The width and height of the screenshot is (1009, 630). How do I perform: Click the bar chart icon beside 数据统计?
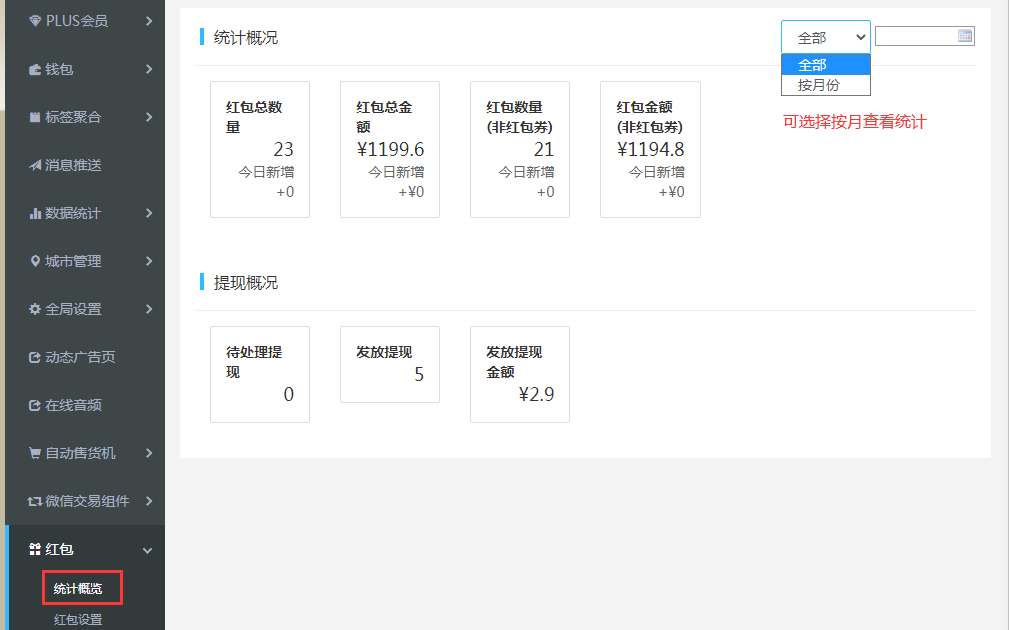[x=35, y=213]
